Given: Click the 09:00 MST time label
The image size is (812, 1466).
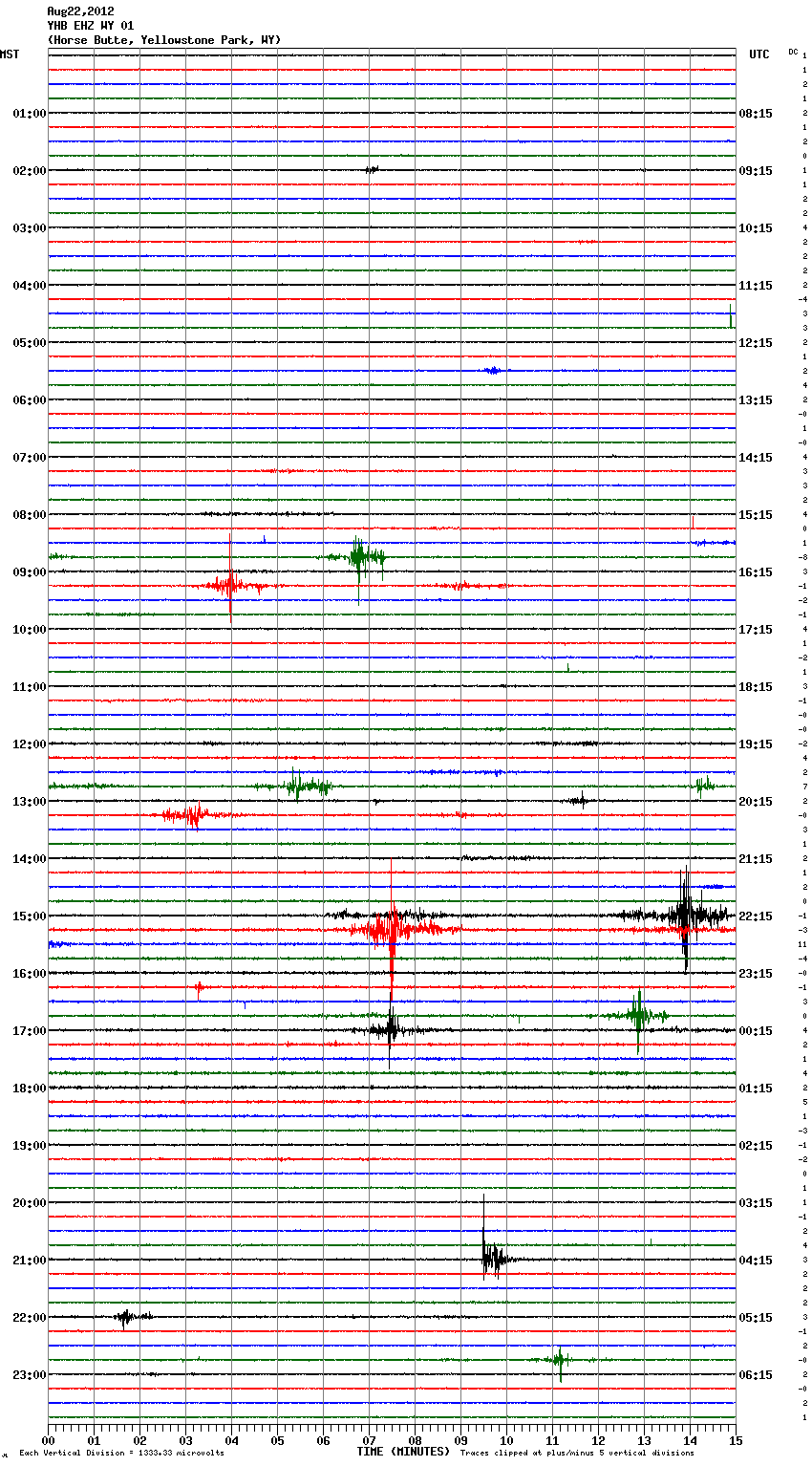Looking at the screenshot, I should pos(30,572).
